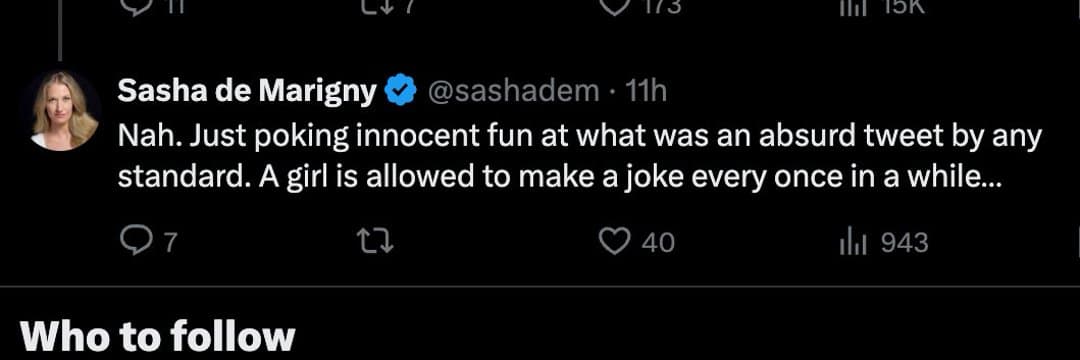Reply to the upper tweet with 11 replies
Screen dimensions: 1080x360
(x=132, y=6)
